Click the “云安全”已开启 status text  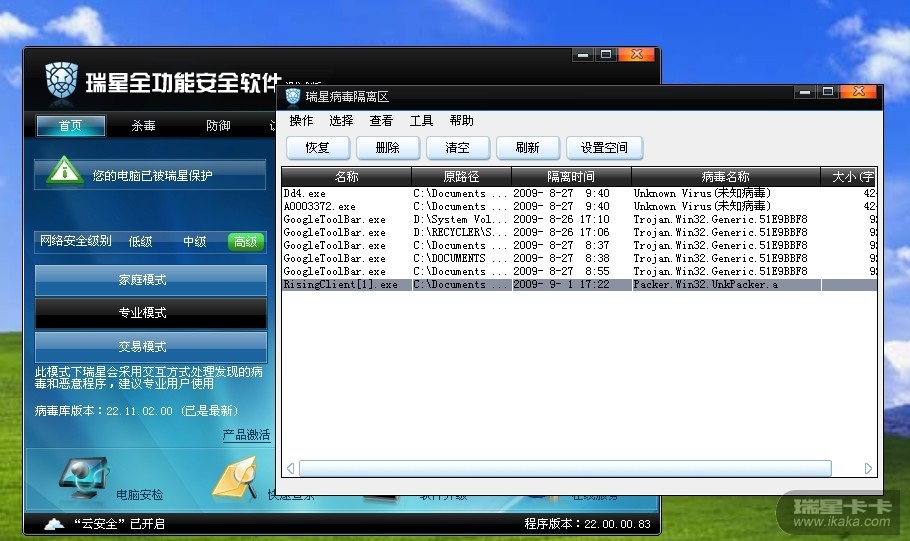[x=119, y=524]
